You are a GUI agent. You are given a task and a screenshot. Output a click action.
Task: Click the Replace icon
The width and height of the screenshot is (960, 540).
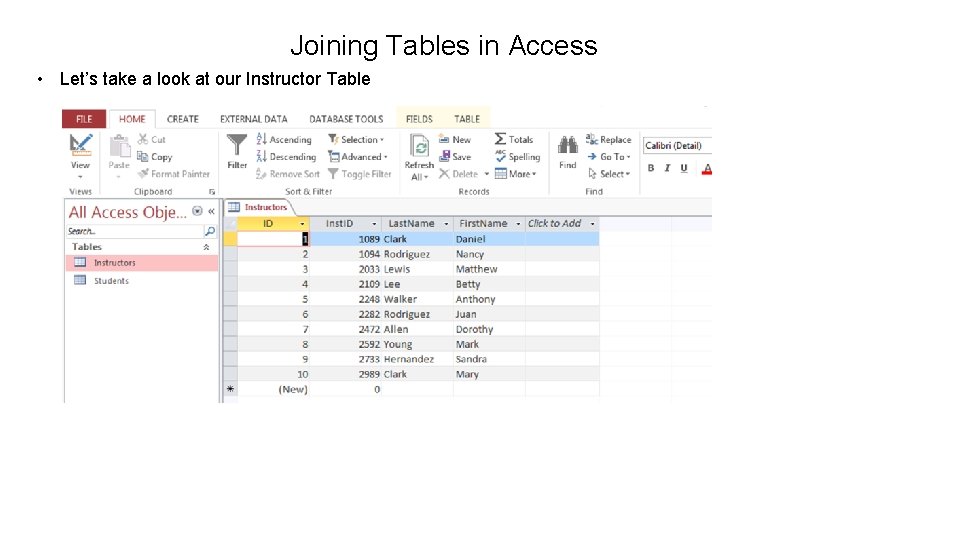click(x=591, y=139)
